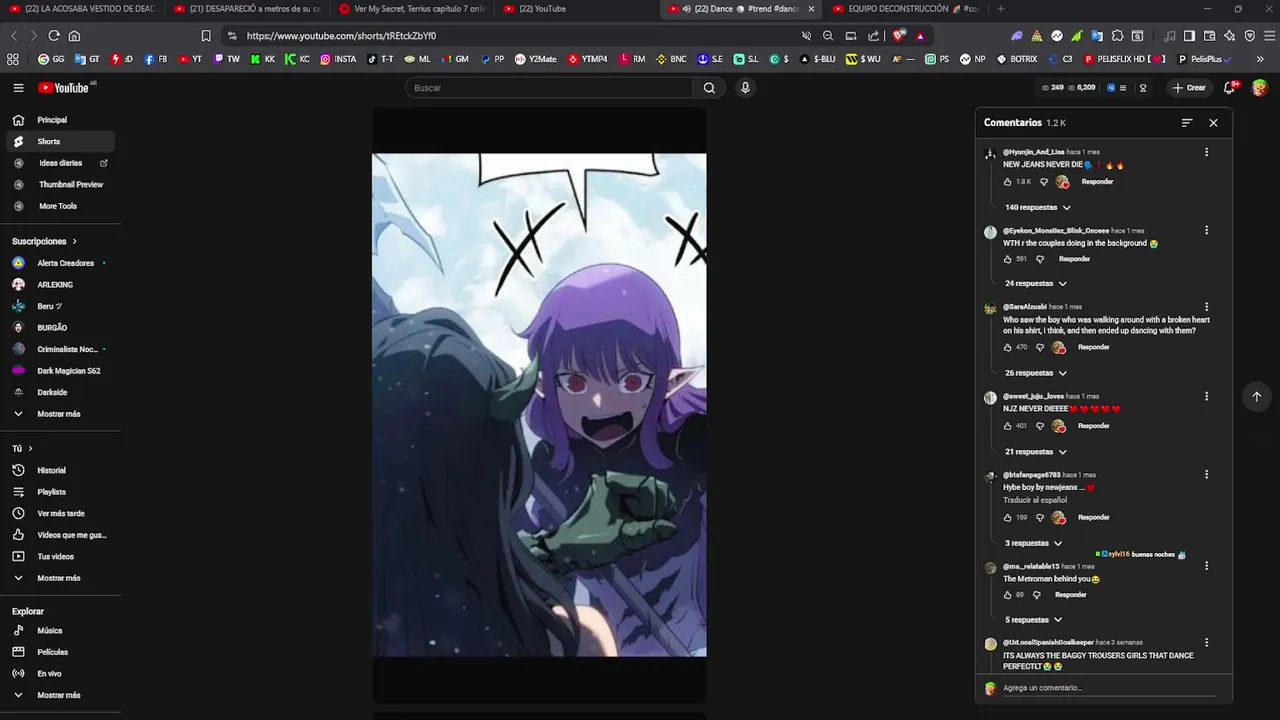Dislike the Eyekon_Monstiez comment

point(1040,259)
